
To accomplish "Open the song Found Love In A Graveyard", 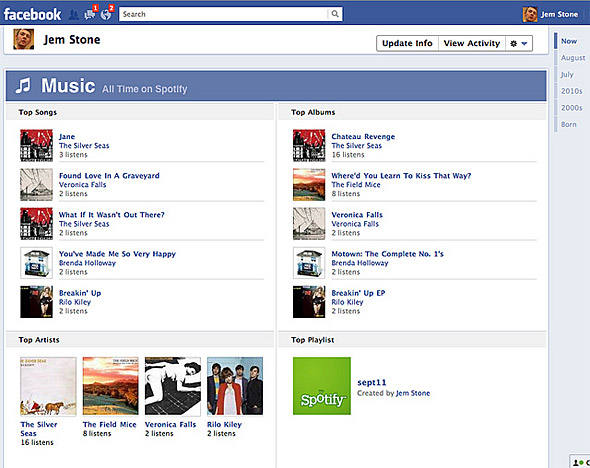I will 109,176.
